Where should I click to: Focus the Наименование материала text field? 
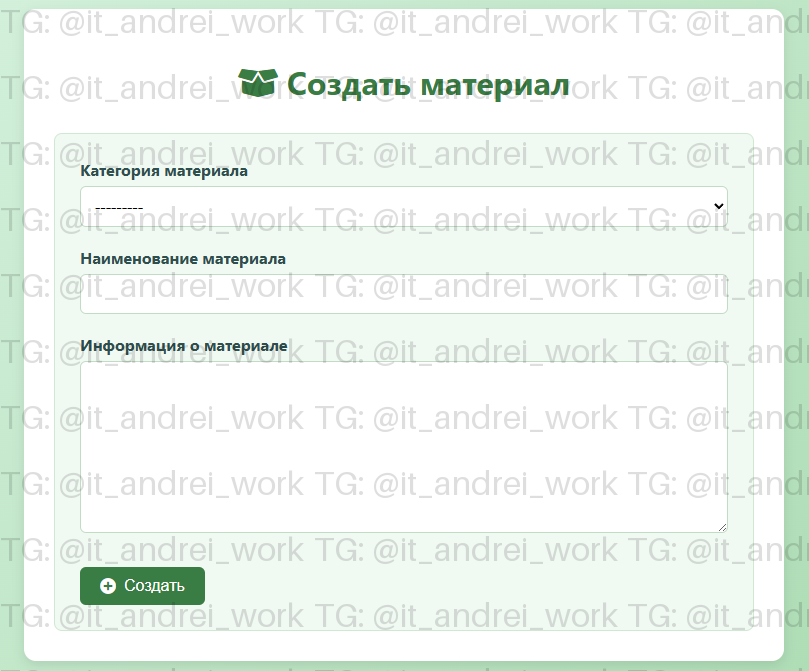point(403,294)
